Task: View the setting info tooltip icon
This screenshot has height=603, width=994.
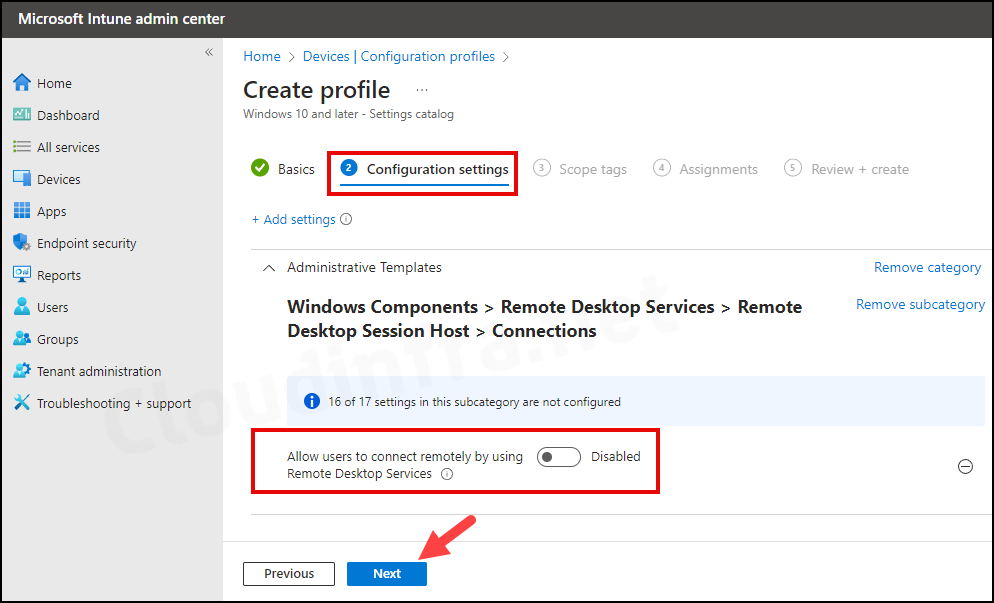Action: [447, 474]
